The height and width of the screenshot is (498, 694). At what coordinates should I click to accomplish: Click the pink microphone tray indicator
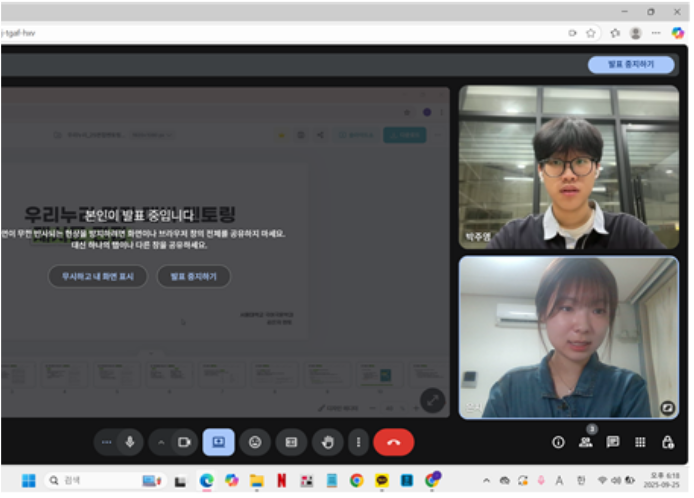(541, 480)
